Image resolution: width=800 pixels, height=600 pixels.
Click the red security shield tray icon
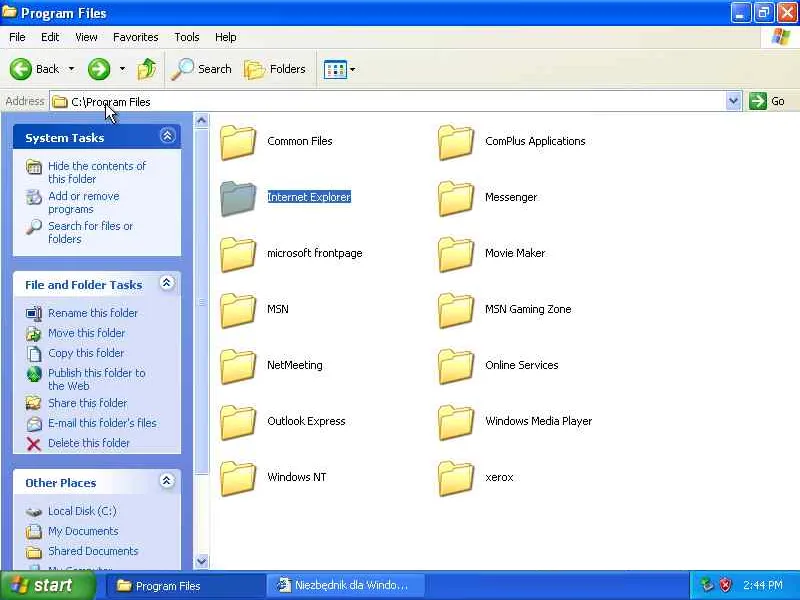point(726,585)
